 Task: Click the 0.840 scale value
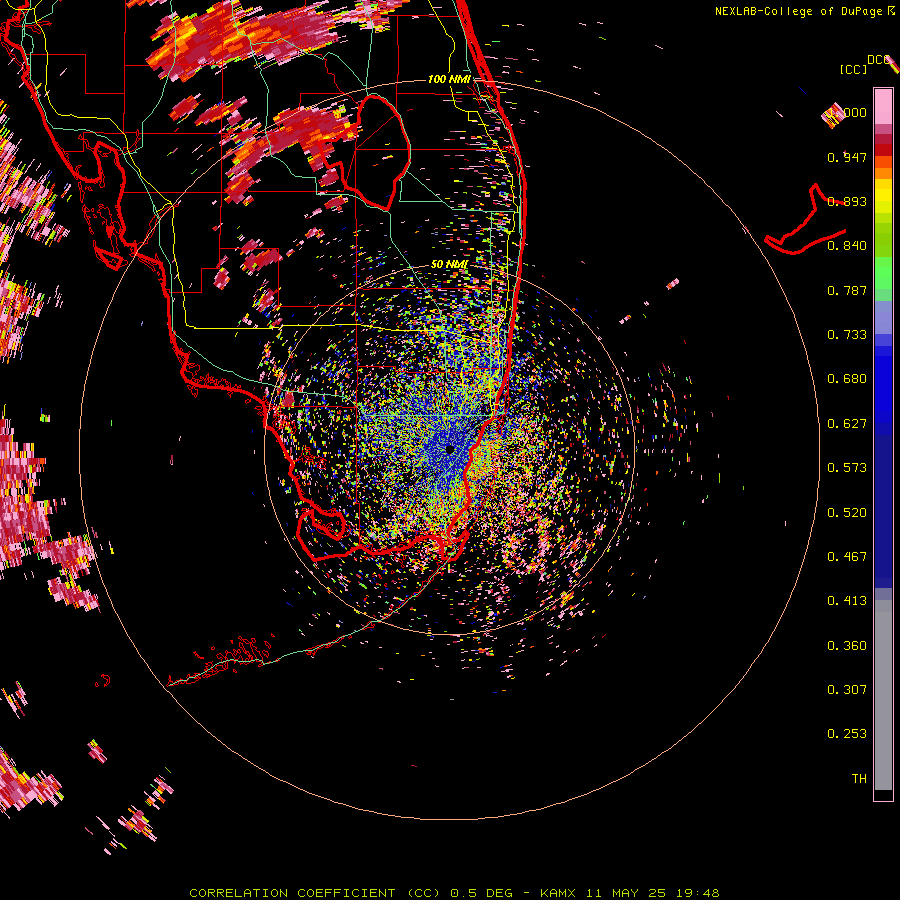tap(847, 246)
